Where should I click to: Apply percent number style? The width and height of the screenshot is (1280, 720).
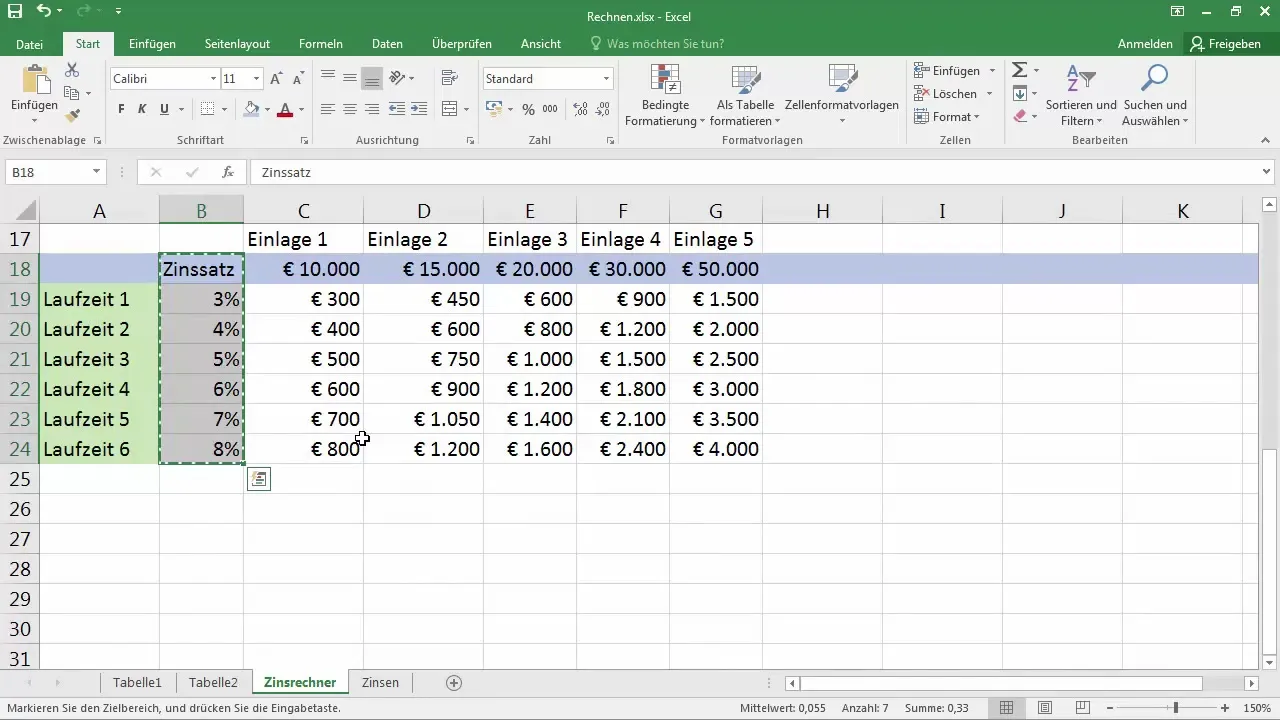pyautogui.click(x=528, y=109)
